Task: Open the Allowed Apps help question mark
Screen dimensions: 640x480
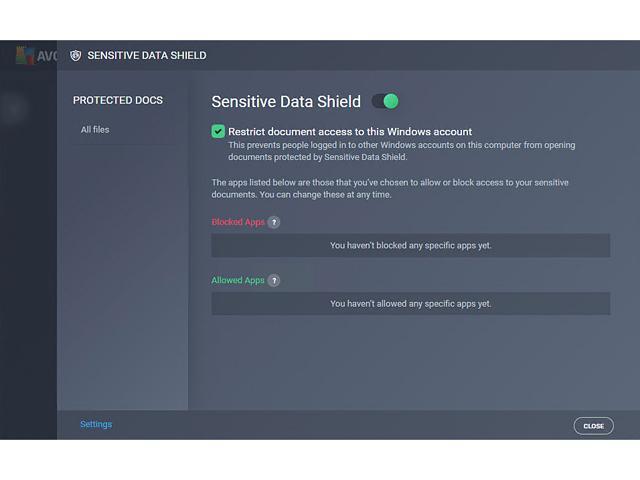Action: tap(274, 281)
